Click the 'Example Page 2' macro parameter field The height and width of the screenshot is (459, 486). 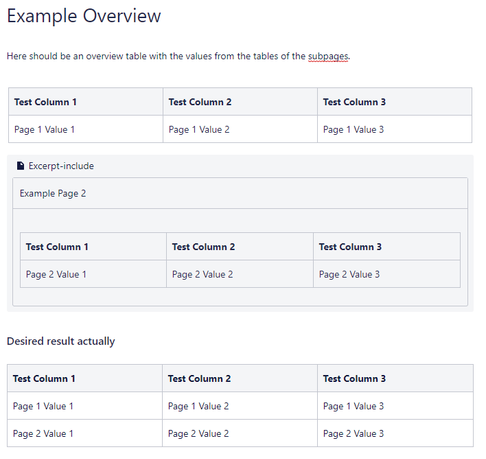pos(240,193)
